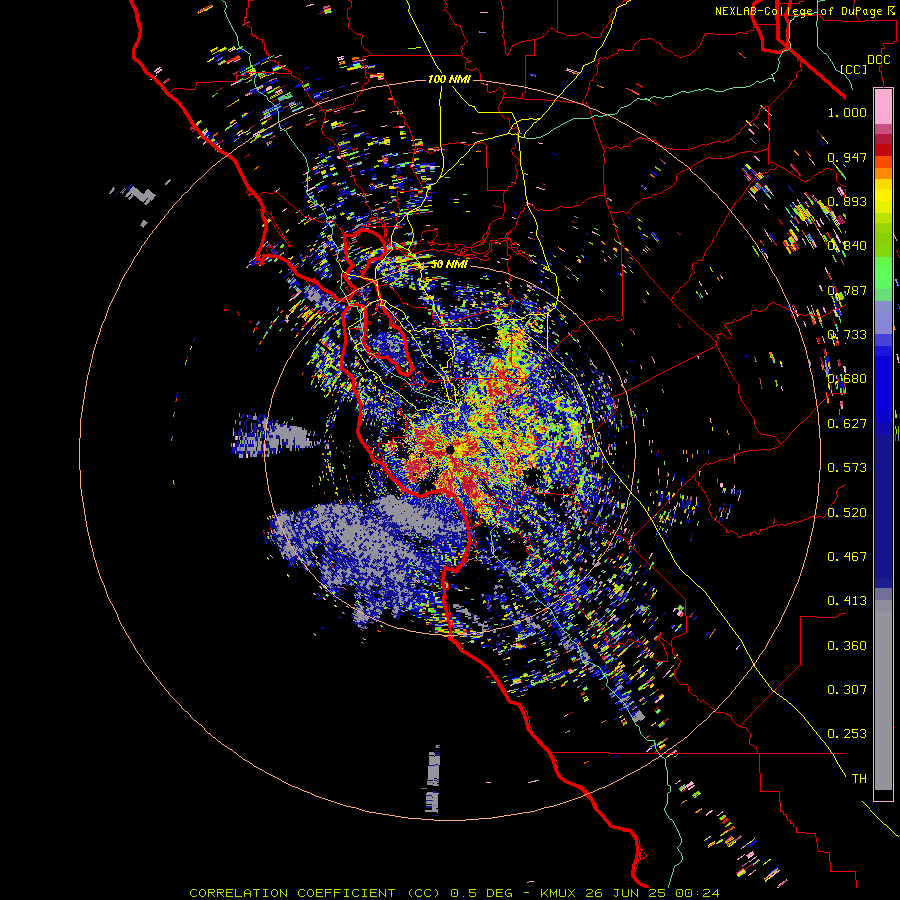Image resolution: width=900 pixels, height=900 pixels.
Task: Click the 0.307 legend value
Action: pyautogui.click(x=847, y=689)
